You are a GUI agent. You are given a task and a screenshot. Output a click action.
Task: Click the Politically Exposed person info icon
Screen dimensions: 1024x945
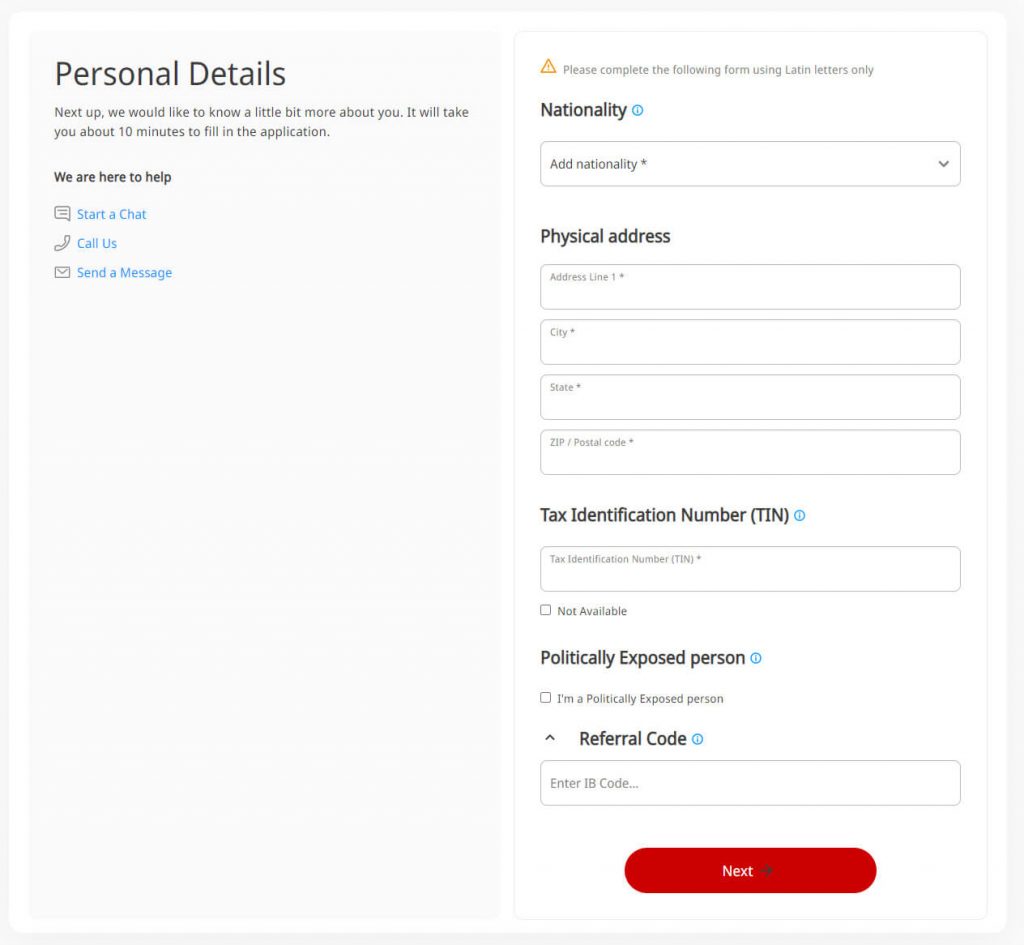point(756,658)
